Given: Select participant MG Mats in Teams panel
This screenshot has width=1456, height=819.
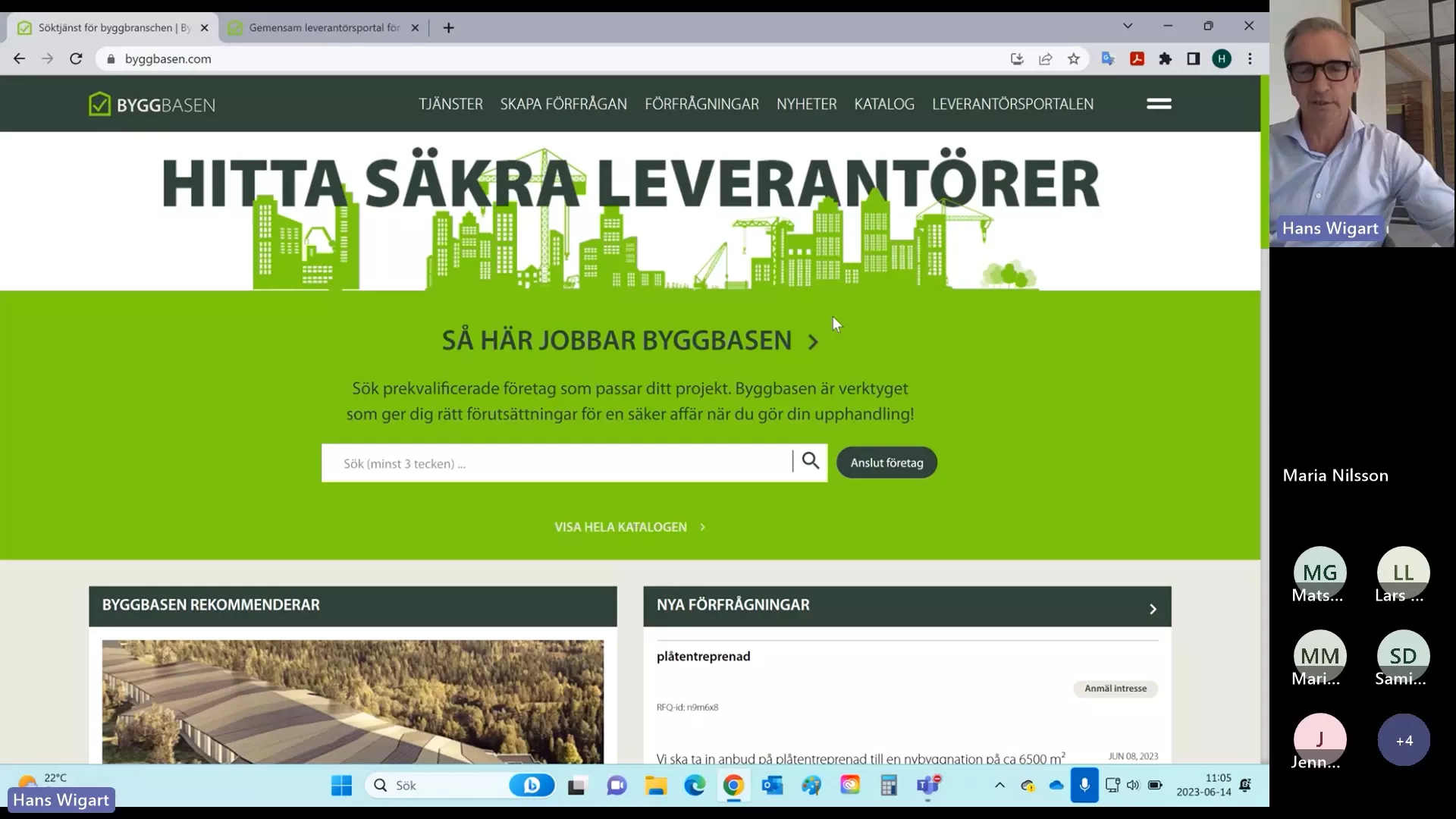Looking at the screenshot, I should pos(1319,575).
